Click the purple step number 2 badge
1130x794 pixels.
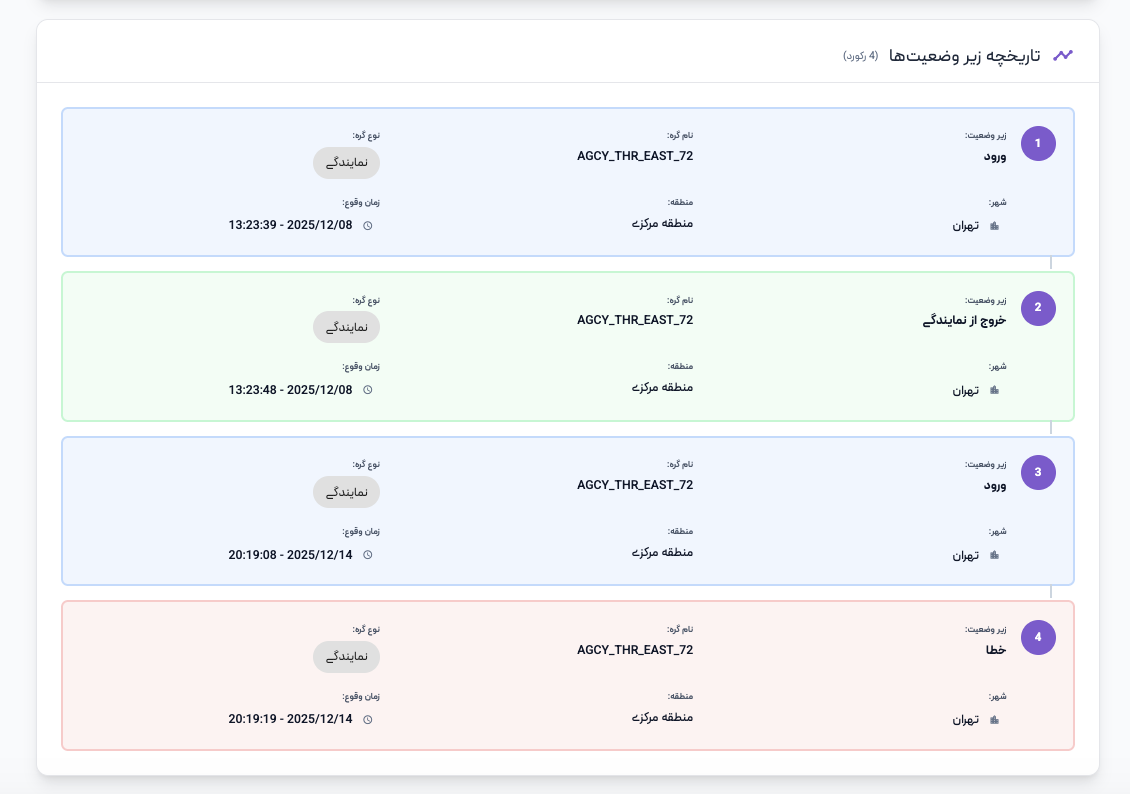(x=1038, y=308)
